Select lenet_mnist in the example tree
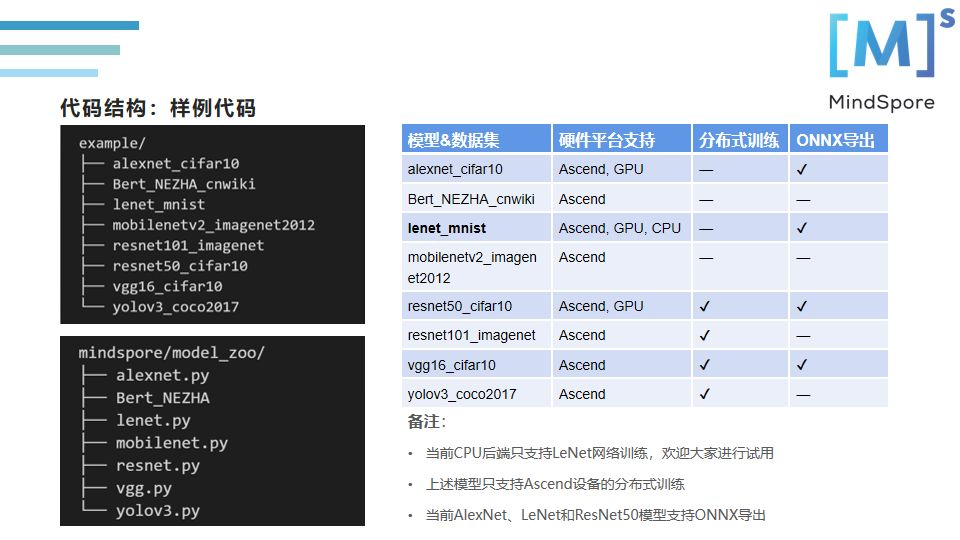Image resolution: width=960 pixels, height=540 pixels. [x=159, y=204]
